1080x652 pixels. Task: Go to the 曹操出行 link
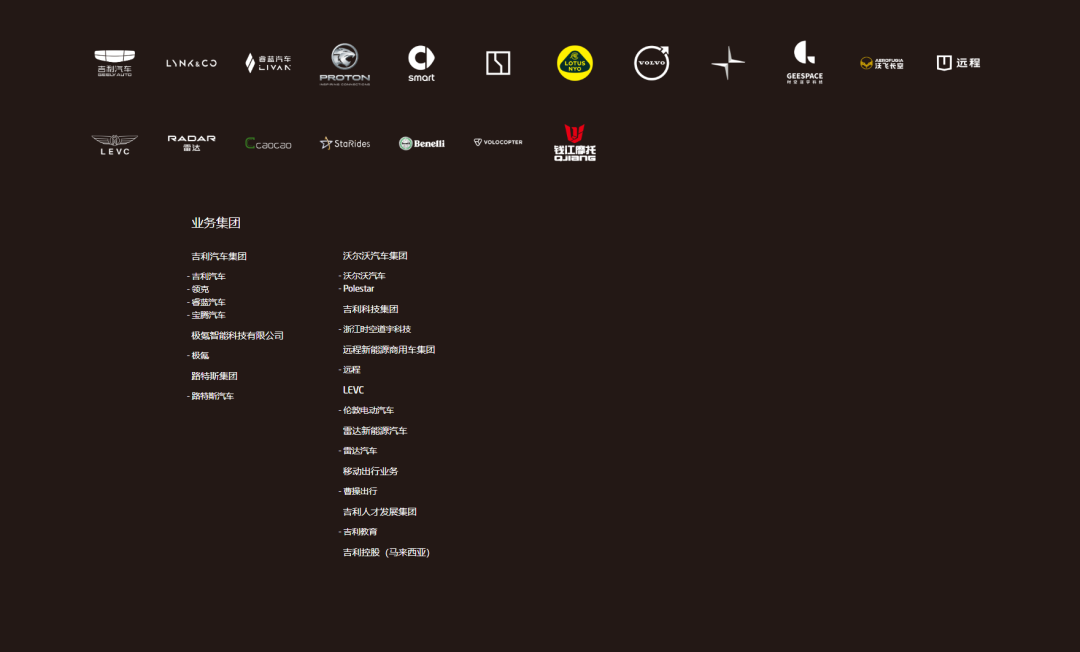click(360, 492)
